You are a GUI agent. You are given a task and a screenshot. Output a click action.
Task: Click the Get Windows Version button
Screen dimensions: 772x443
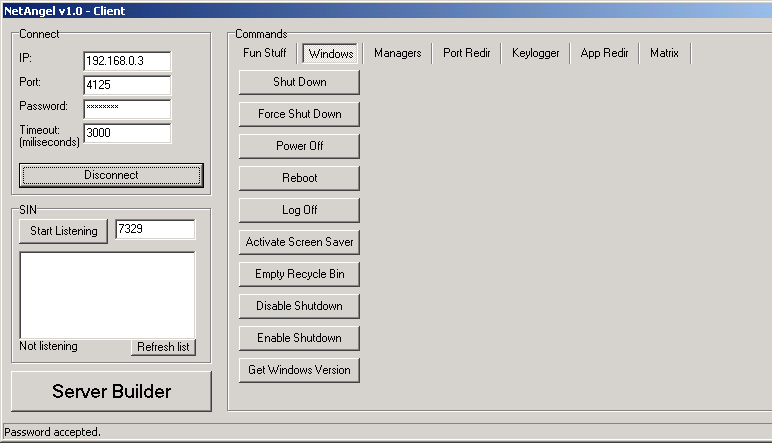(299, 370)
